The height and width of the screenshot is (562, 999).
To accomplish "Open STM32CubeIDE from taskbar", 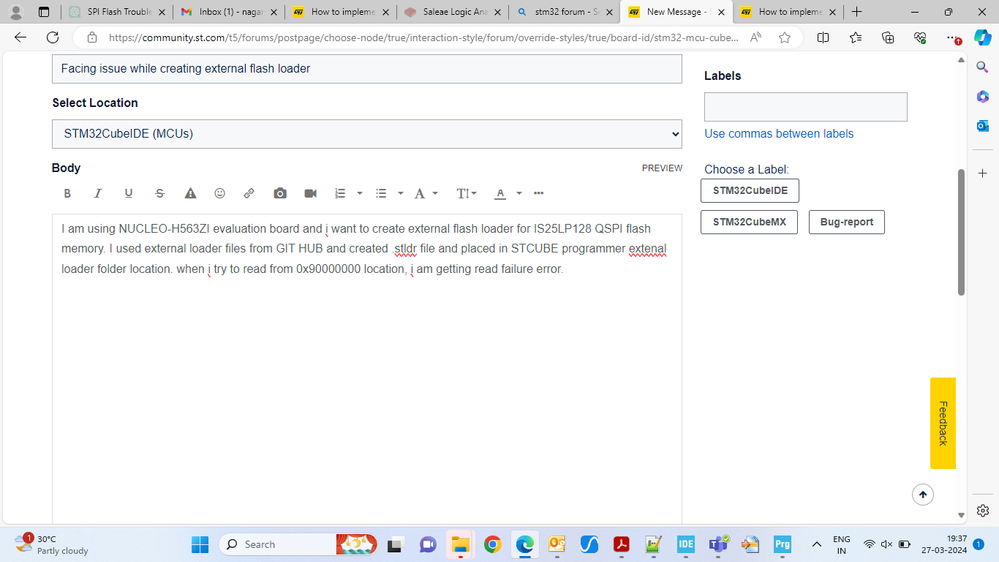I will pyautogui.click(x=686, y=544).
